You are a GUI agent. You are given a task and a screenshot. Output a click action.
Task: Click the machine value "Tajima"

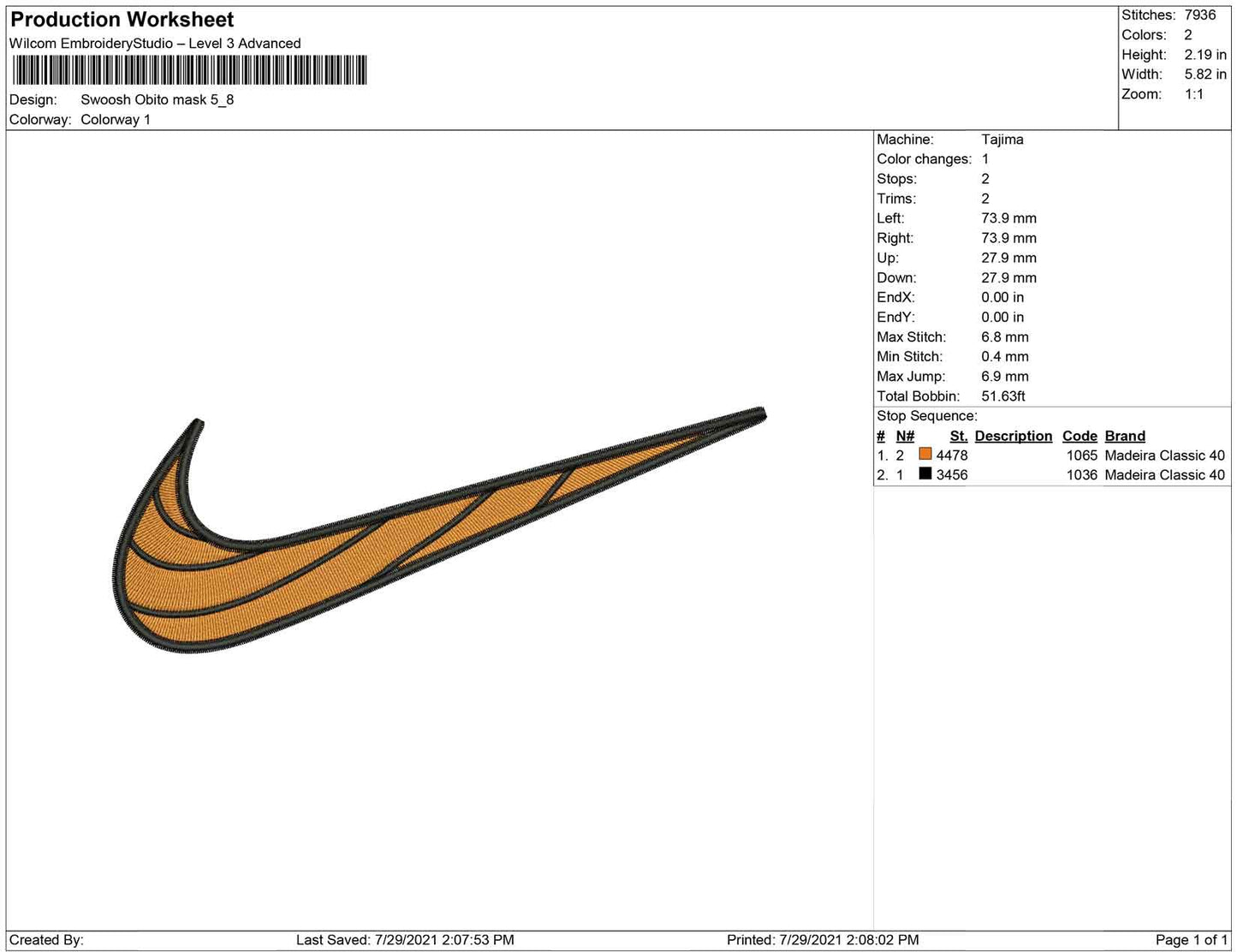(x=1002, y=140)
